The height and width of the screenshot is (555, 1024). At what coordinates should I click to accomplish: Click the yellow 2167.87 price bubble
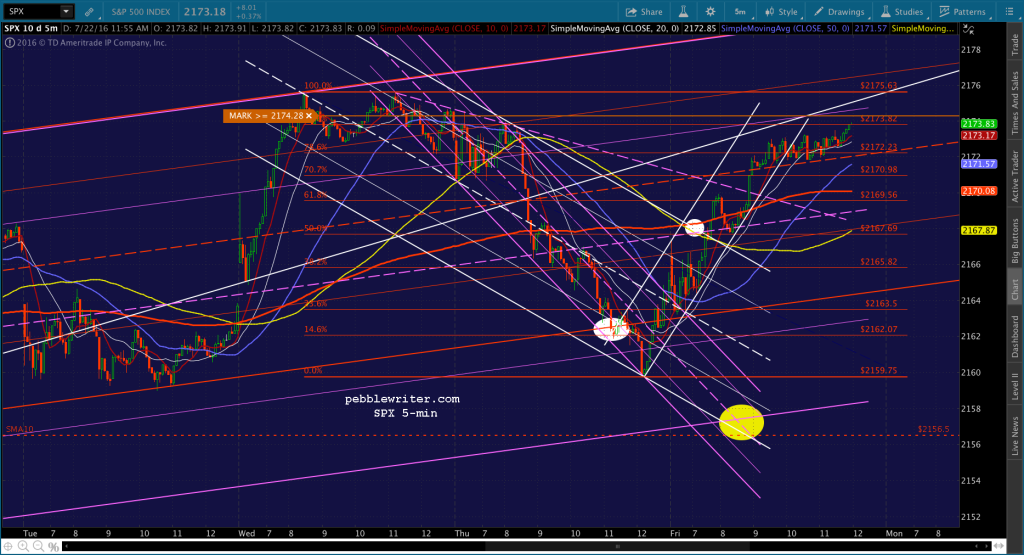(978, 230)
